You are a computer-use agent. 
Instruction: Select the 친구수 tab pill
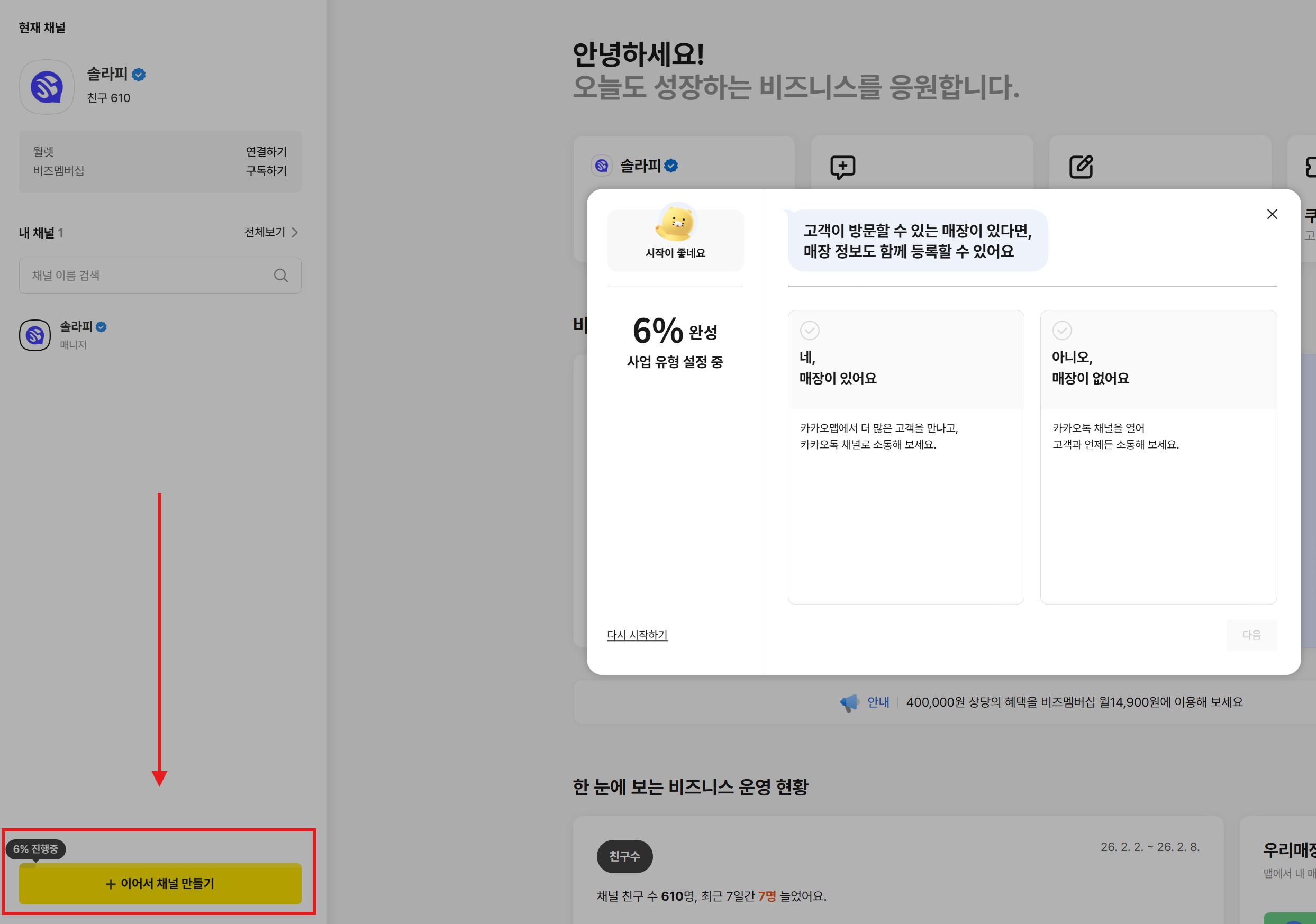[624, 856]
